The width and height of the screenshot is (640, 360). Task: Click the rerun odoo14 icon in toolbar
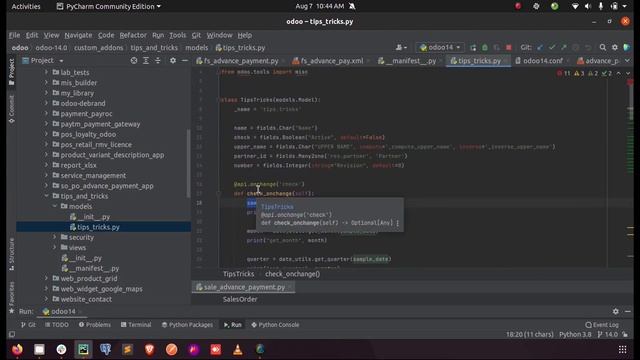coord(473,48)
